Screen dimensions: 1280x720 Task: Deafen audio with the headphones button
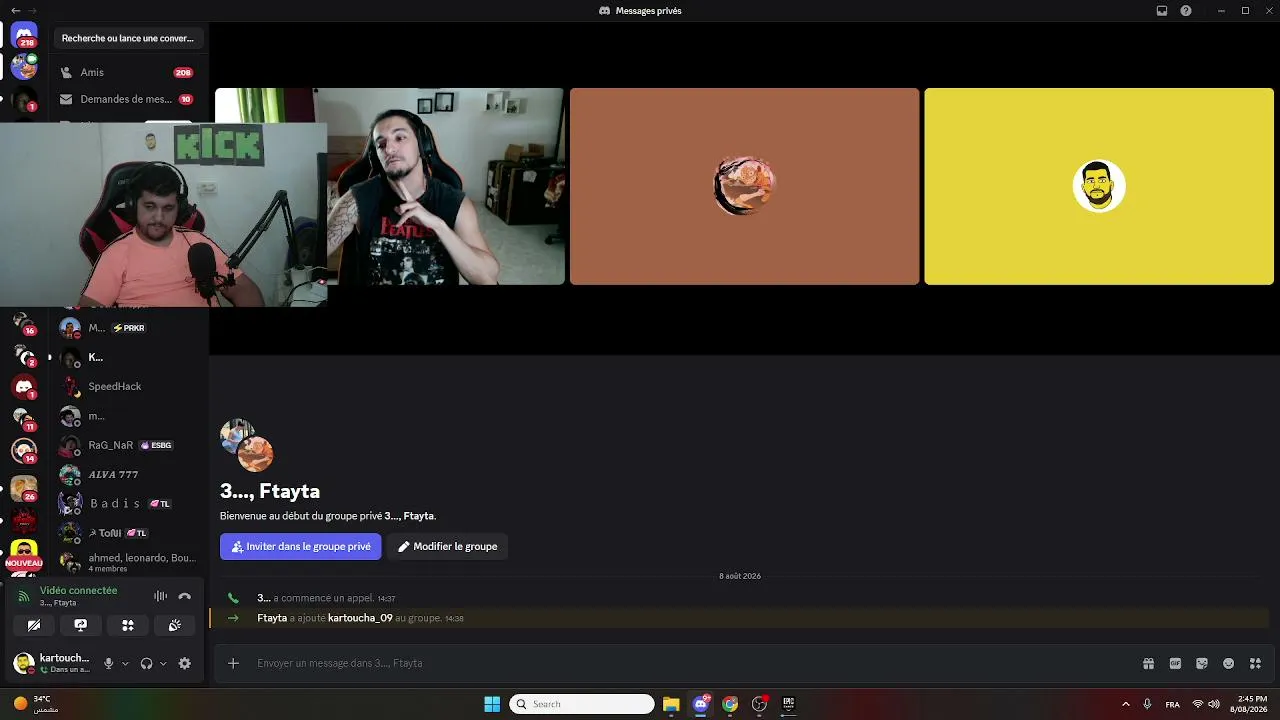[146, 663]
